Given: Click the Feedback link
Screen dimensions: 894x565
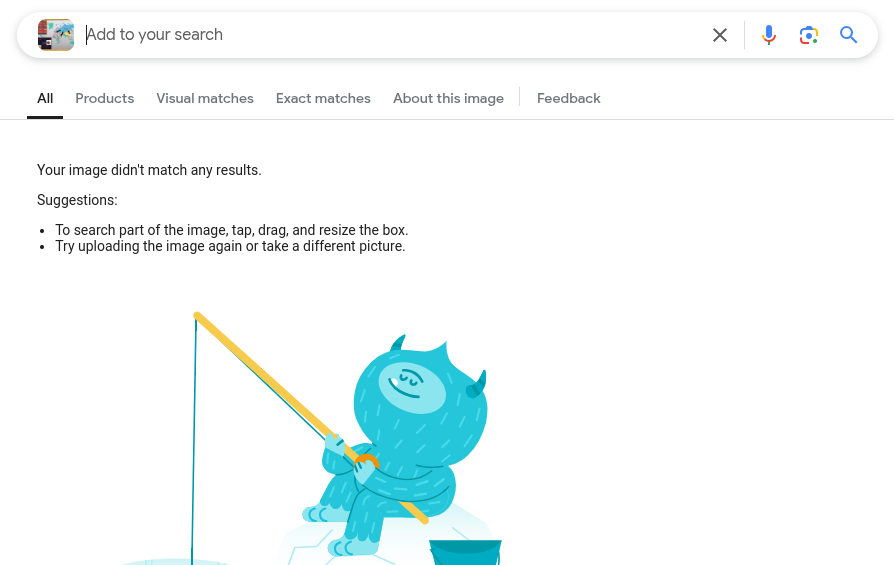Looking at the screenshot, I should pos(568,98).
